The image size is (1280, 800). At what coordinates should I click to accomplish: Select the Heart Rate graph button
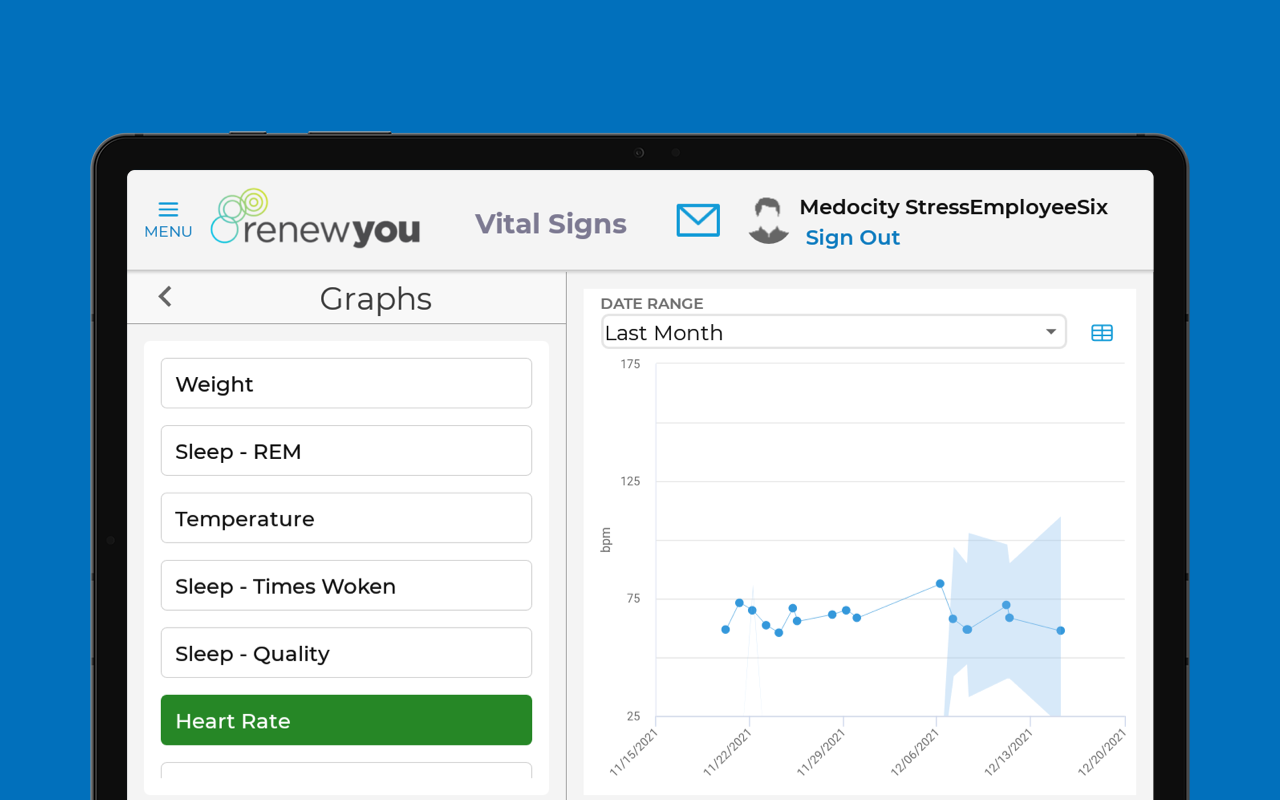346,720
